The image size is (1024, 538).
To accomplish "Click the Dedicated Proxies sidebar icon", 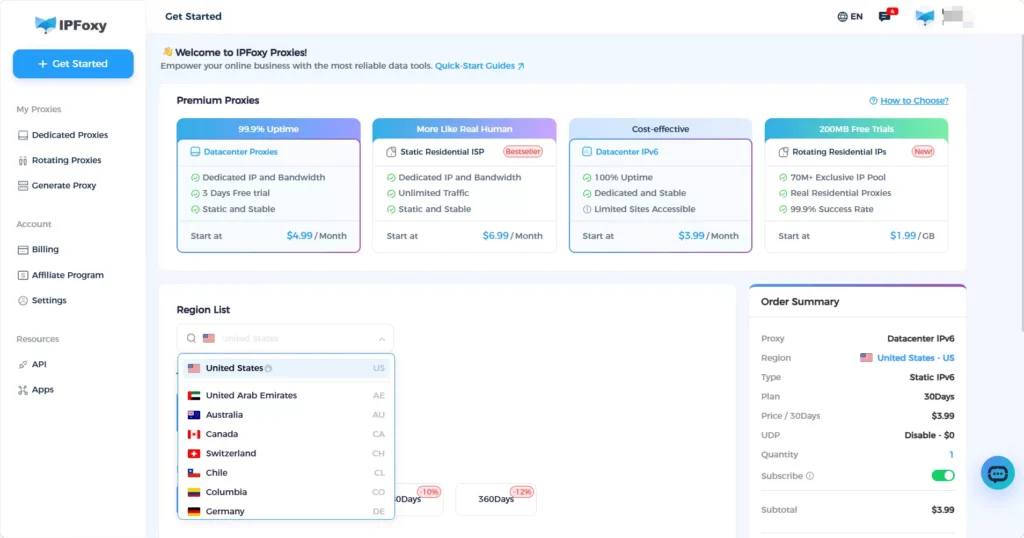I will (23, 135).
